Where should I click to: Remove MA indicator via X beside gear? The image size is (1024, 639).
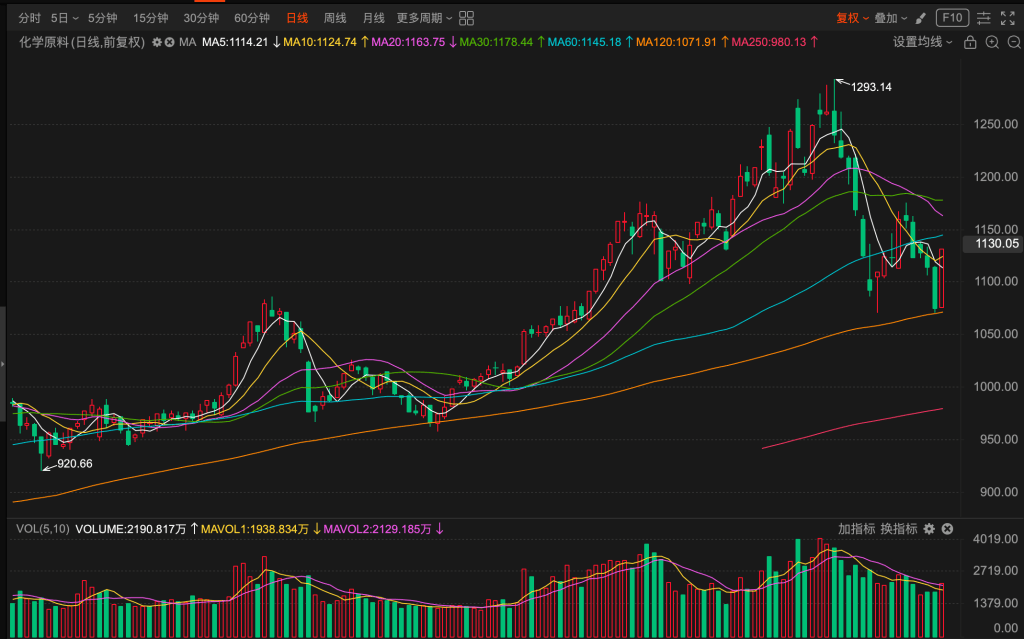[x=170, y=42]
